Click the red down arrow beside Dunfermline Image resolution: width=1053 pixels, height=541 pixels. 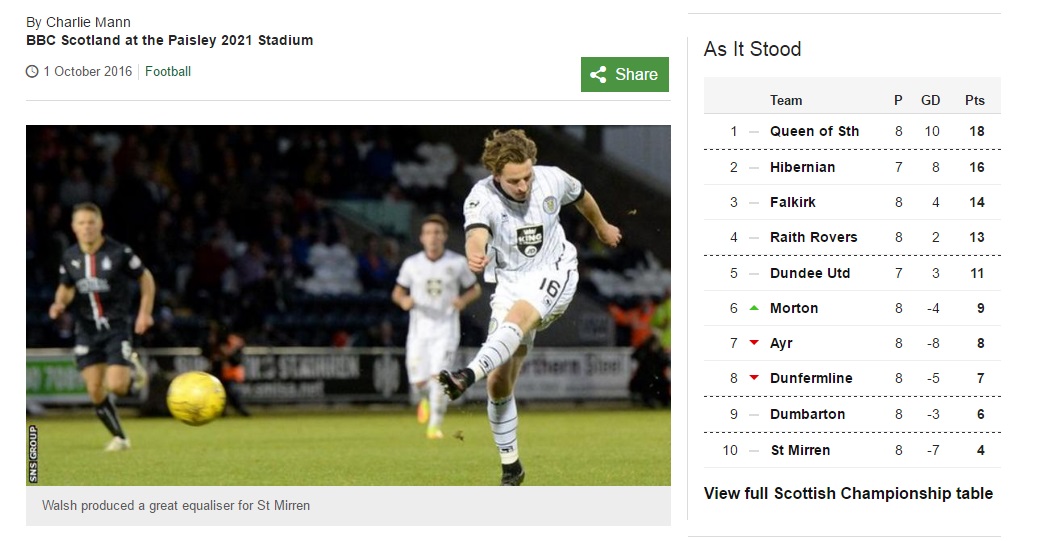753,378
